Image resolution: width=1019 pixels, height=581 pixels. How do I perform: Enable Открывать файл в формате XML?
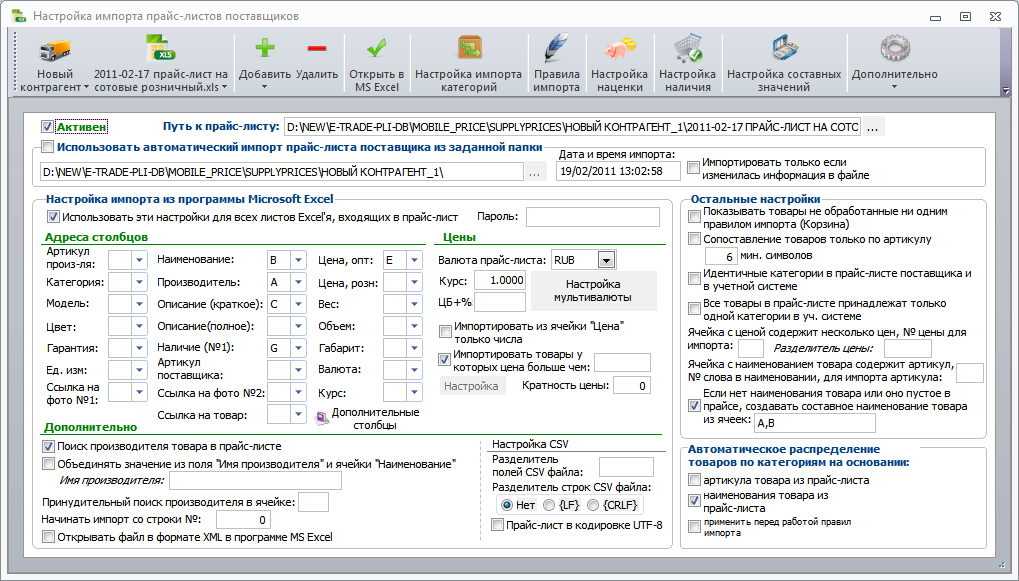click(x=48, y=537)
